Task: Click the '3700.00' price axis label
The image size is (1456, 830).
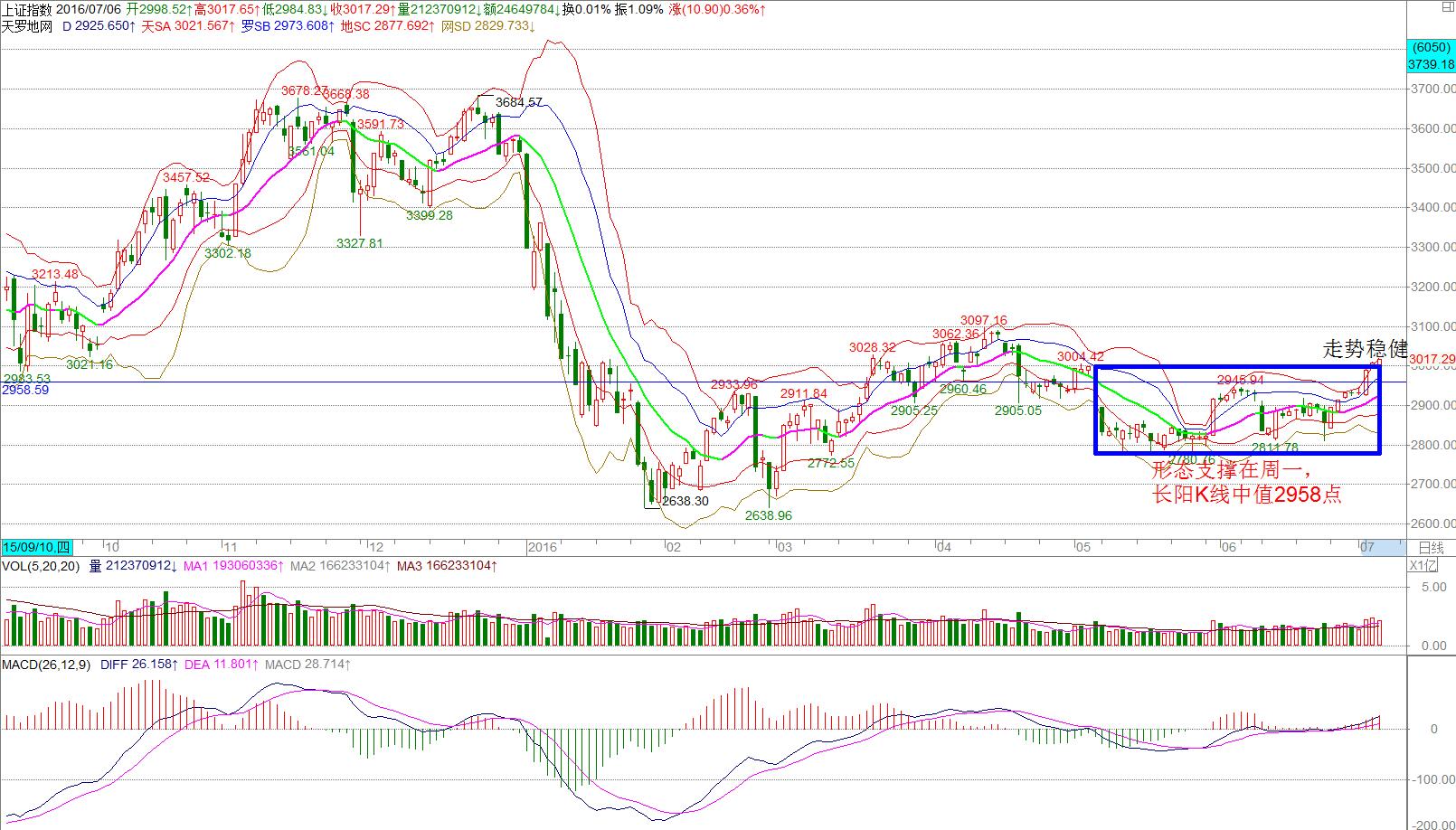Action: 1433,89
